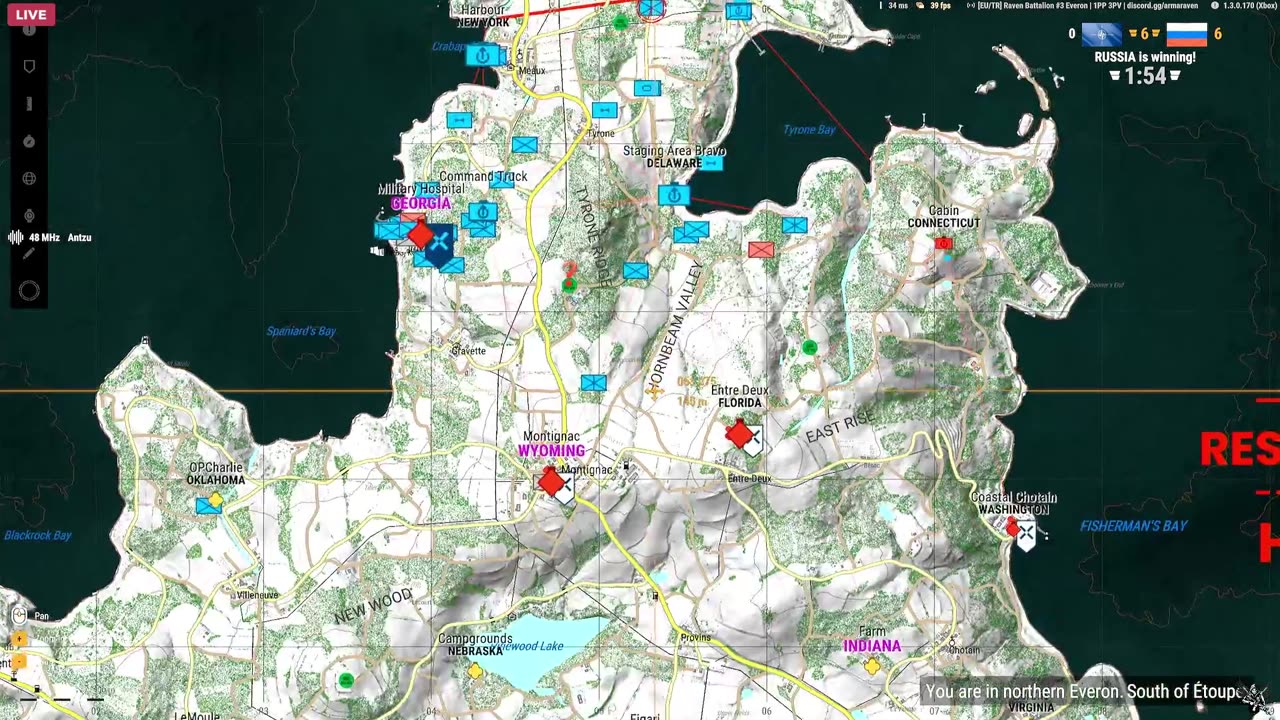The width and height of the screenshot is (1280, 720).
Task: Click the green circle marker east of Hornbeam Valley
Action: coord(809,348)
